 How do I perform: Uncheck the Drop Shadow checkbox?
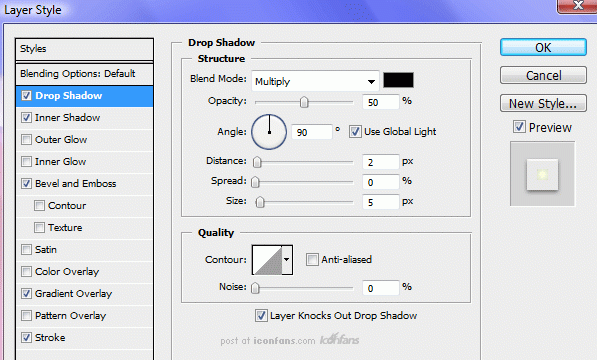click(26, 96)
